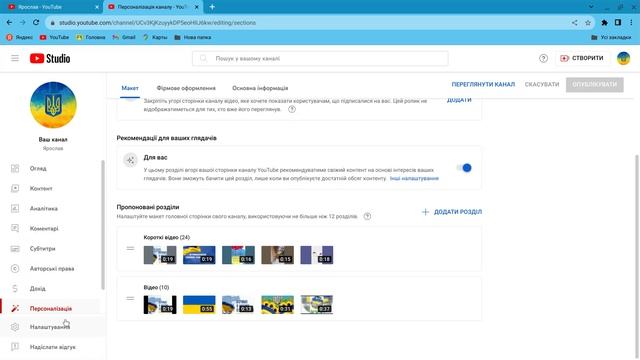Click the СКАСУВАТИ button
This screenshot has width=640, height=360.
(x=542, y=84)
